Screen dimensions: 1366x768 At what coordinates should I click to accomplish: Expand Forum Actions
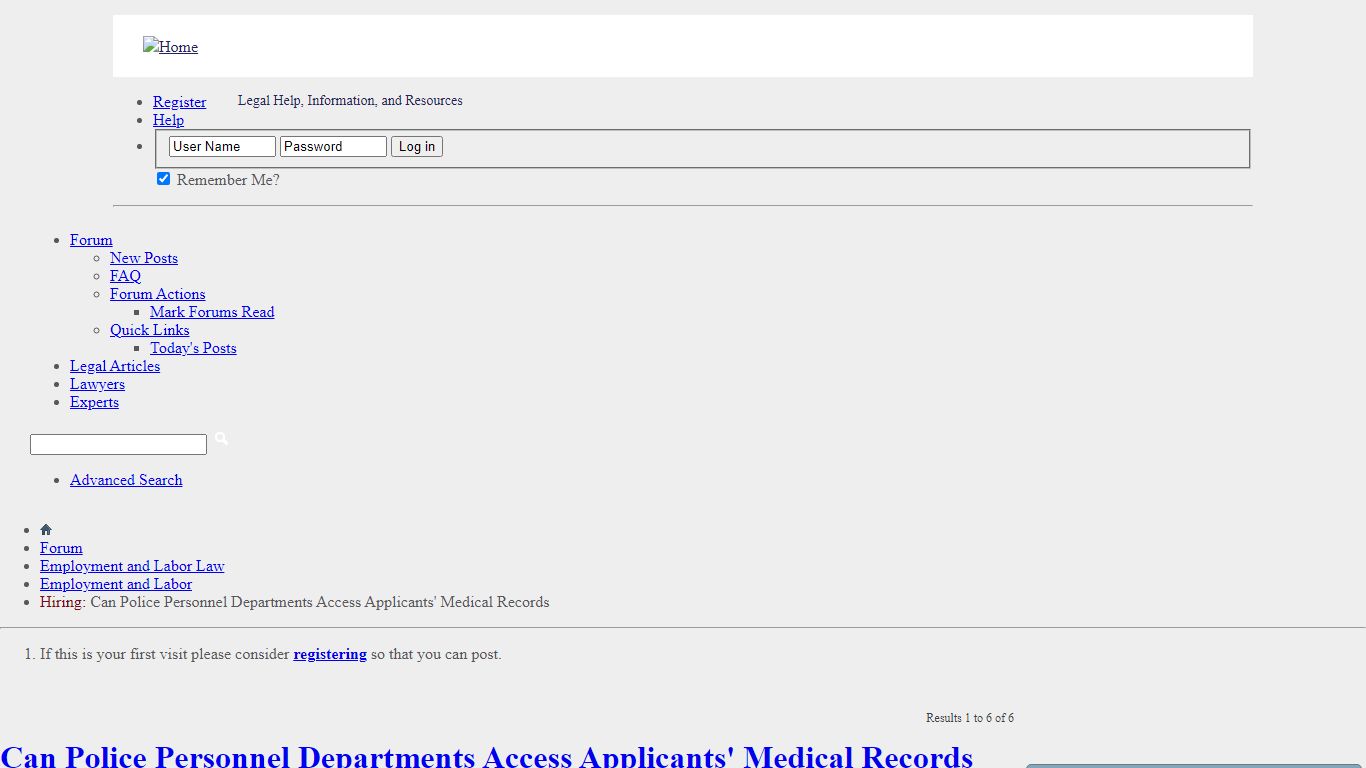(157, 294)
